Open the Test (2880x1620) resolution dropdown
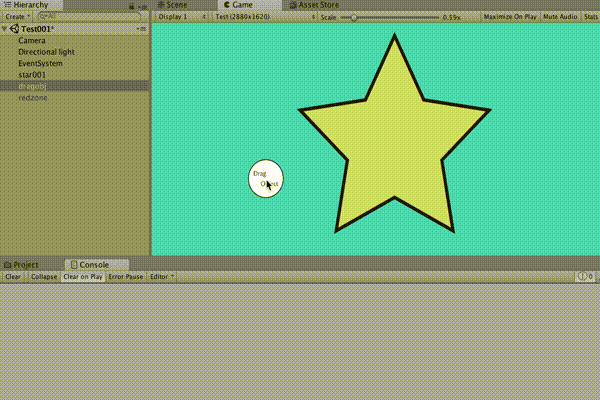Screen dimensions: 600x400 (x=265, y=17)
